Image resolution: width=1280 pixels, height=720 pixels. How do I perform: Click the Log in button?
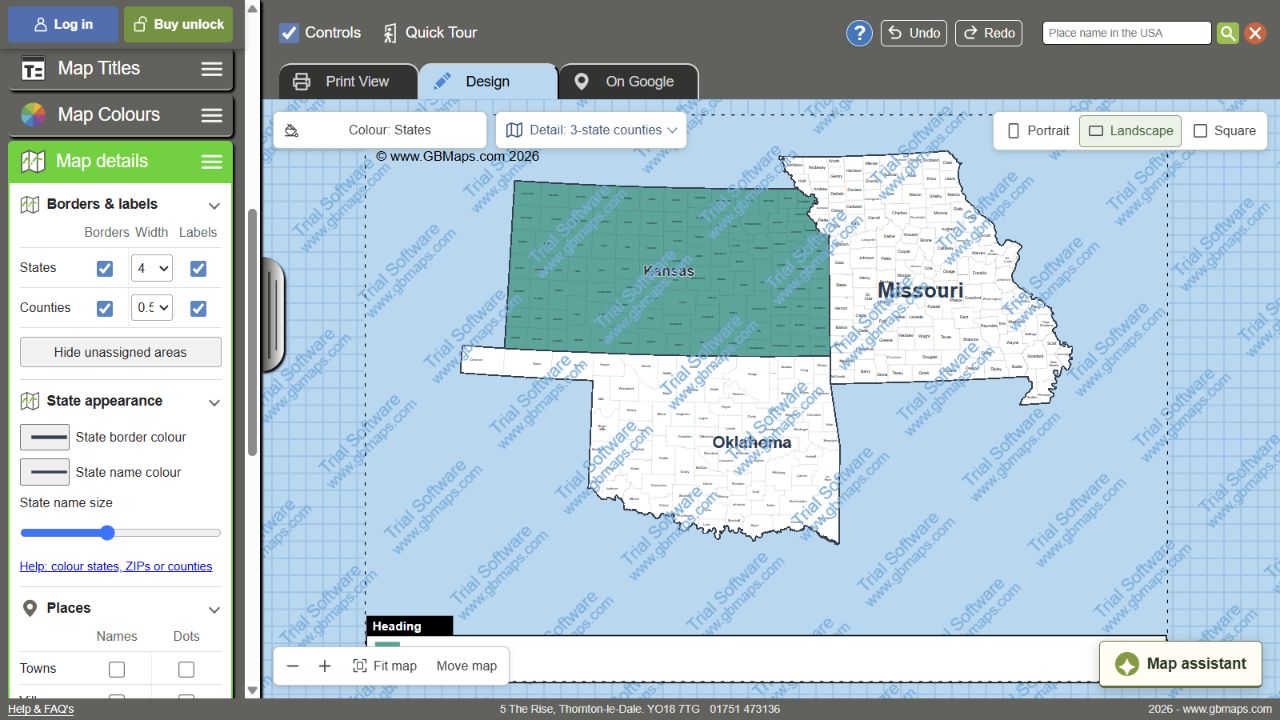63,24
